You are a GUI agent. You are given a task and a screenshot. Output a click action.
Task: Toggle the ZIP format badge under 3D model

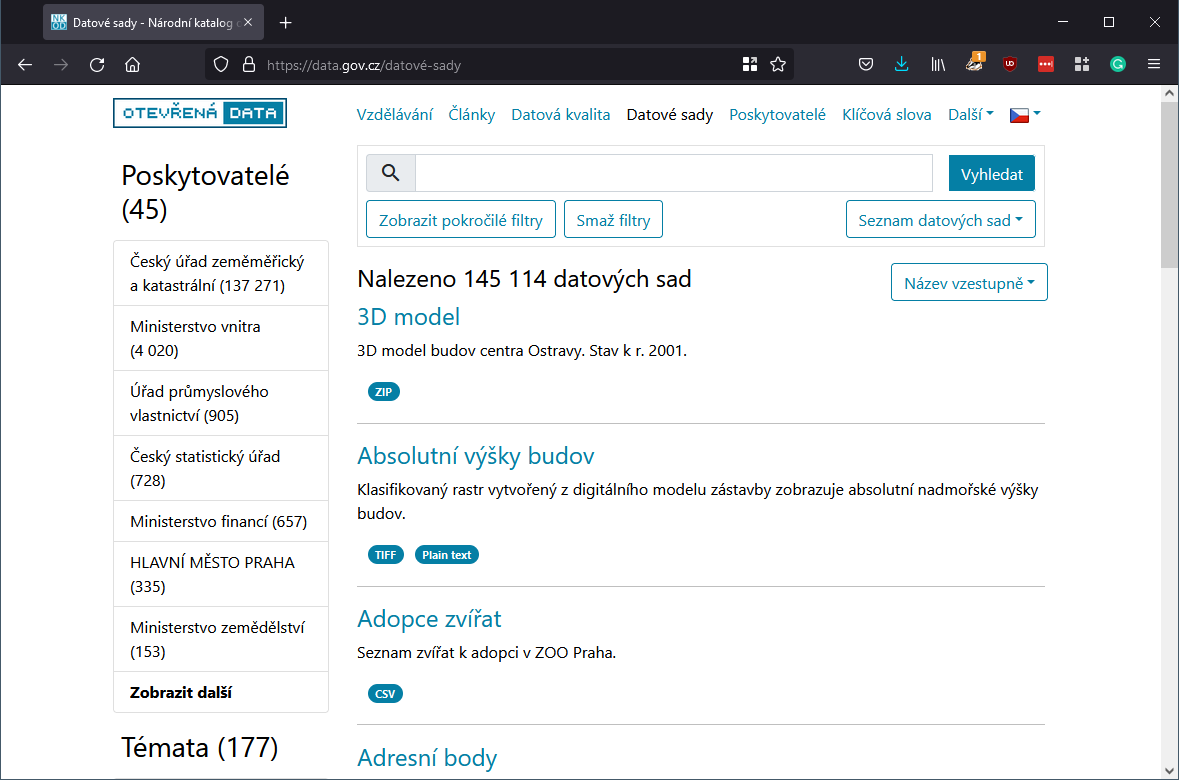pos(383,391)
